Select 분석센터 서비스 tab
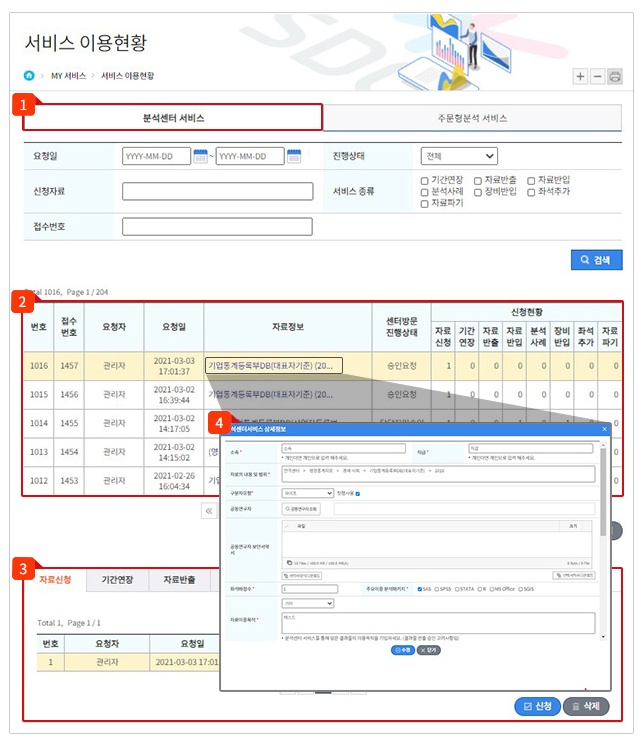This screenshot has height=746, width=643. [x=173, y=118]
